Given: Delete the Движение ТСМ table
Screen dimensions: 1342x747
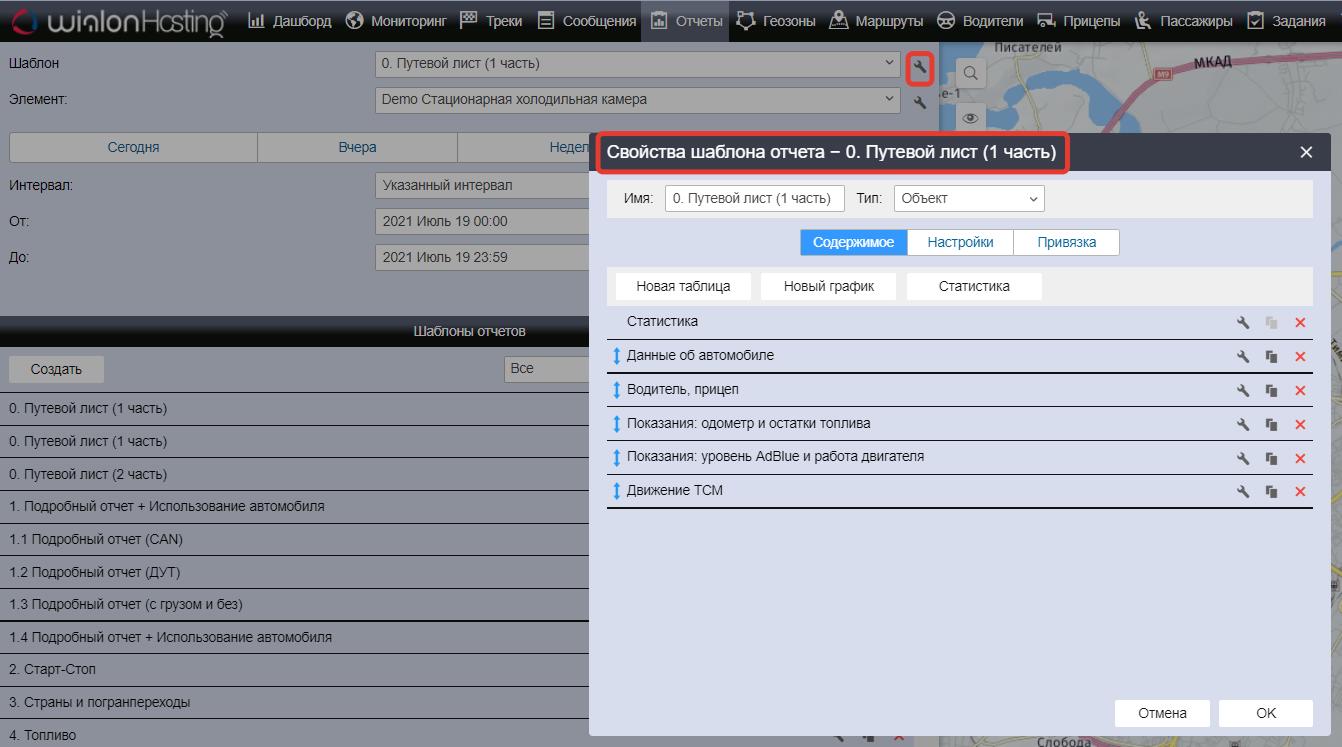Looking at the screenshot, I should [1300, 492].
